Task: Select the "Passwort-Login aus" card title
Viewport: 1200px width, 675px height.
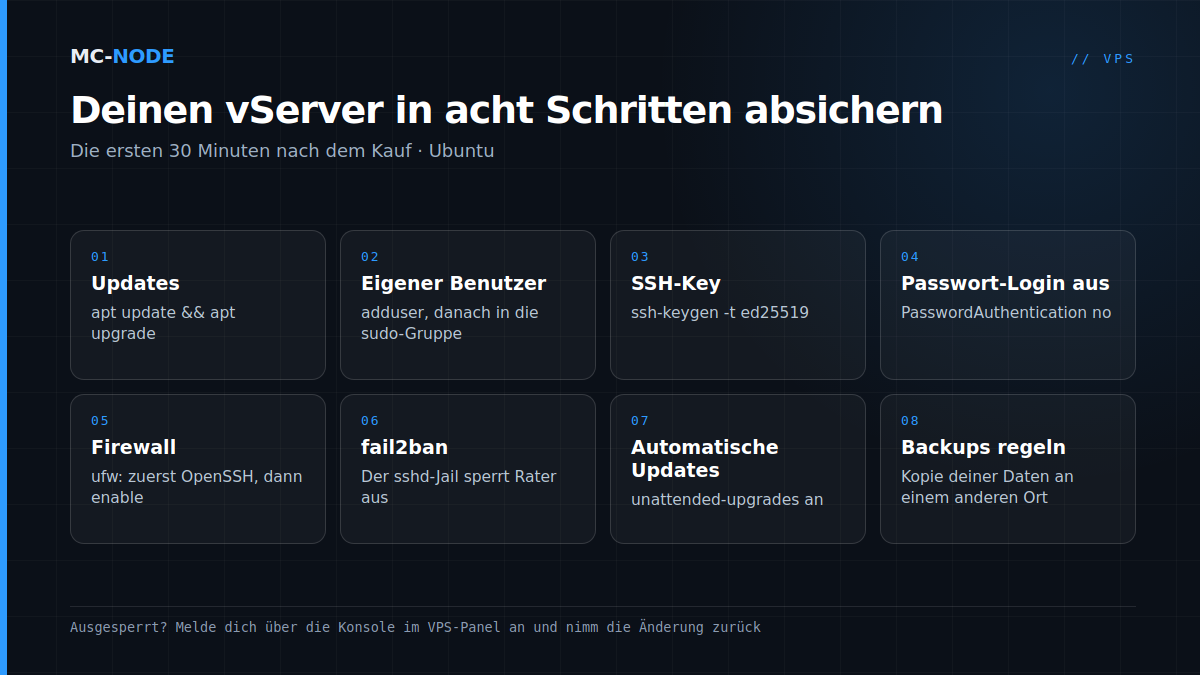Action: [x=1005, y=283]
